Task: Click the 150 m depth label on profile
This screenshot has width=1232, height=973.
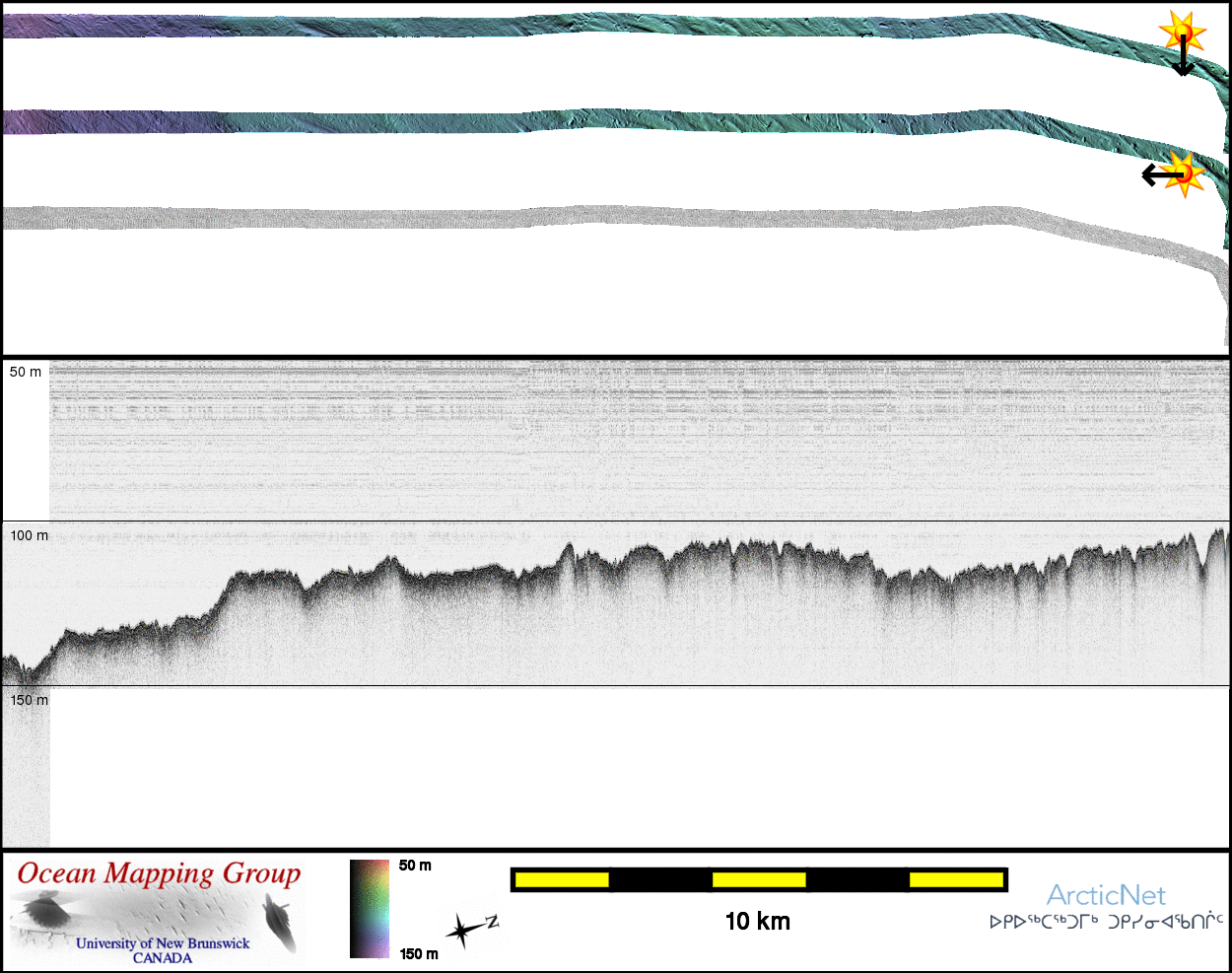Action: (x=29, y=700)
